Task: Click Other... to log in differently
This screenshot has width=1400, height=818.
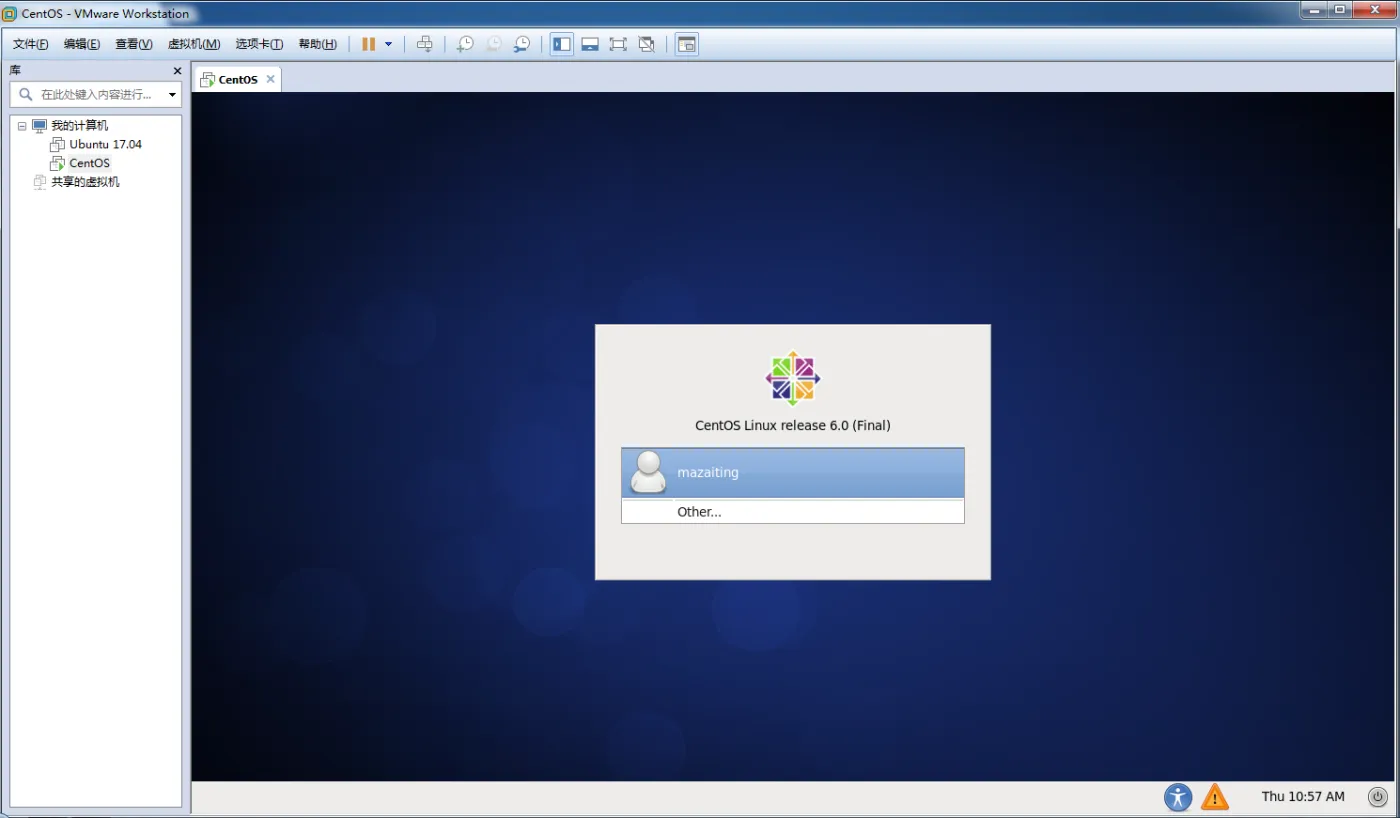Action: coord(699,512)
